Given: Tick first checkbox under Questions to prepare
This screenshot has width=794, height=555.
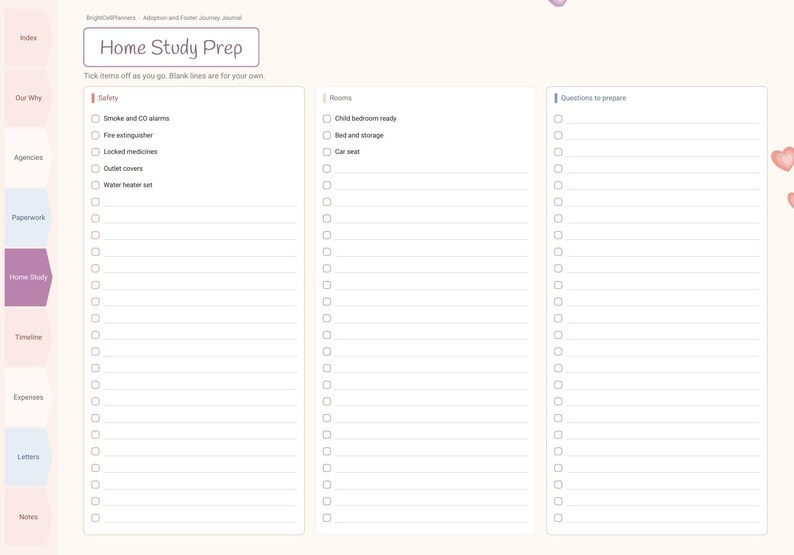Looking at the screenshot, I should [558, 118].
